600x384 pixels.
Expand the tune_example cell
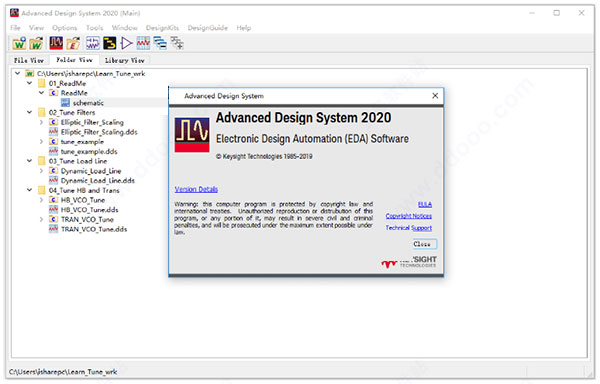41,142
